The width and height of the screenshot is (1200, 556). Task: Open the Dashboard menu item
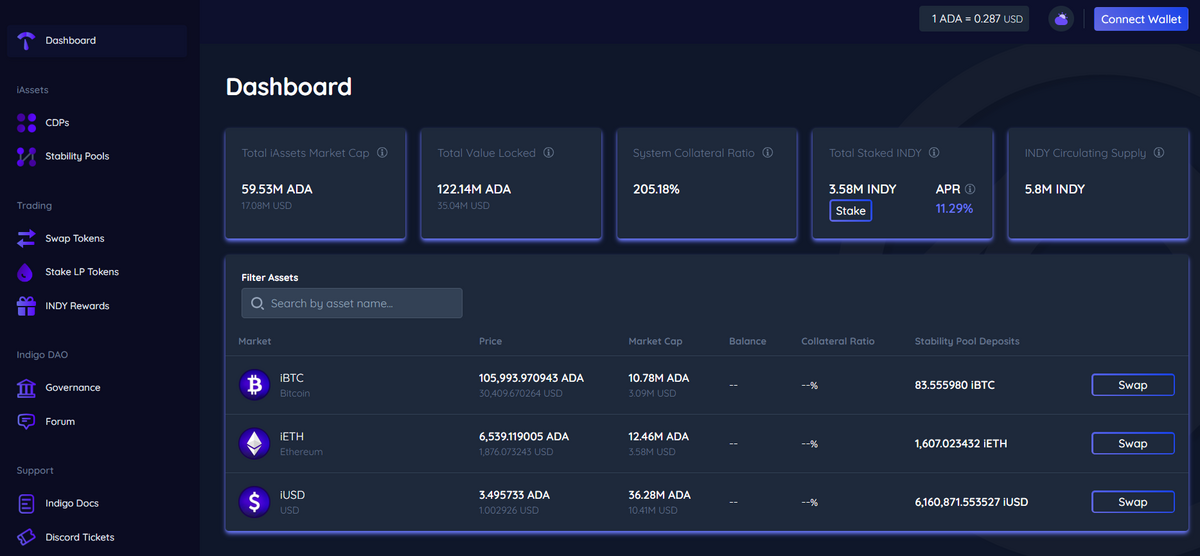click(x=97, y=40)
